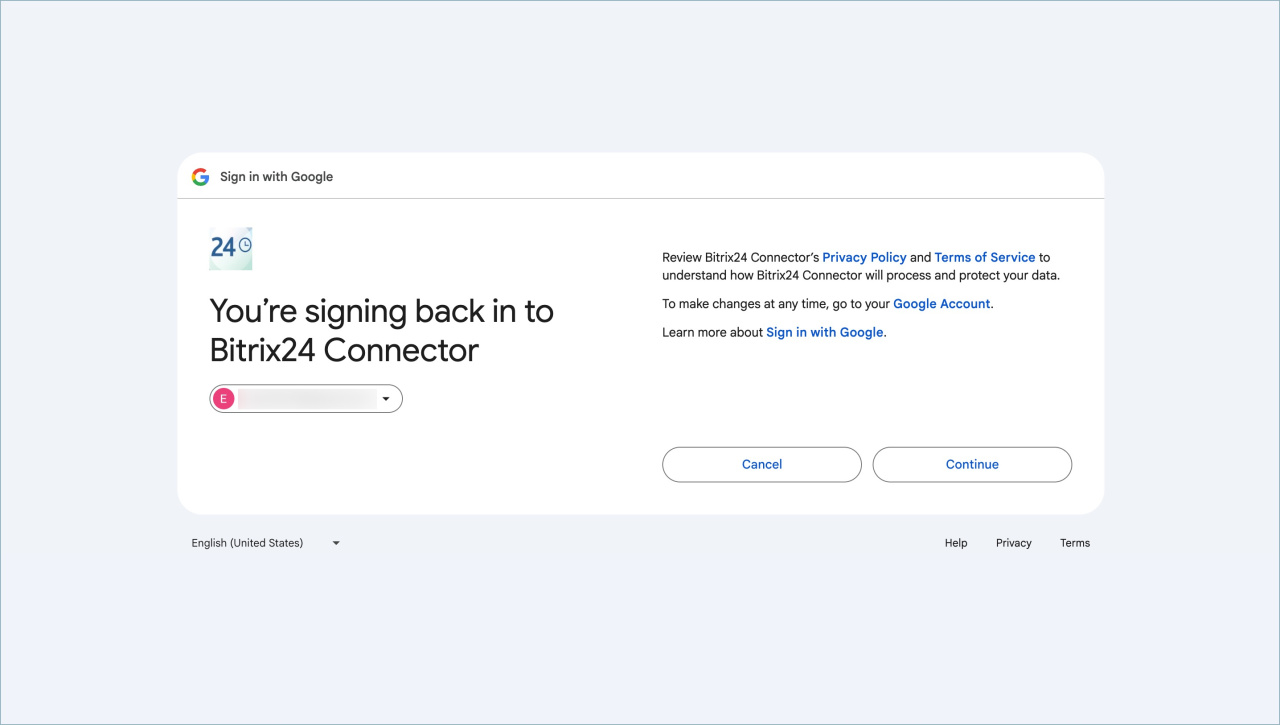Open the English (United States) language selector

click(266, 543)
